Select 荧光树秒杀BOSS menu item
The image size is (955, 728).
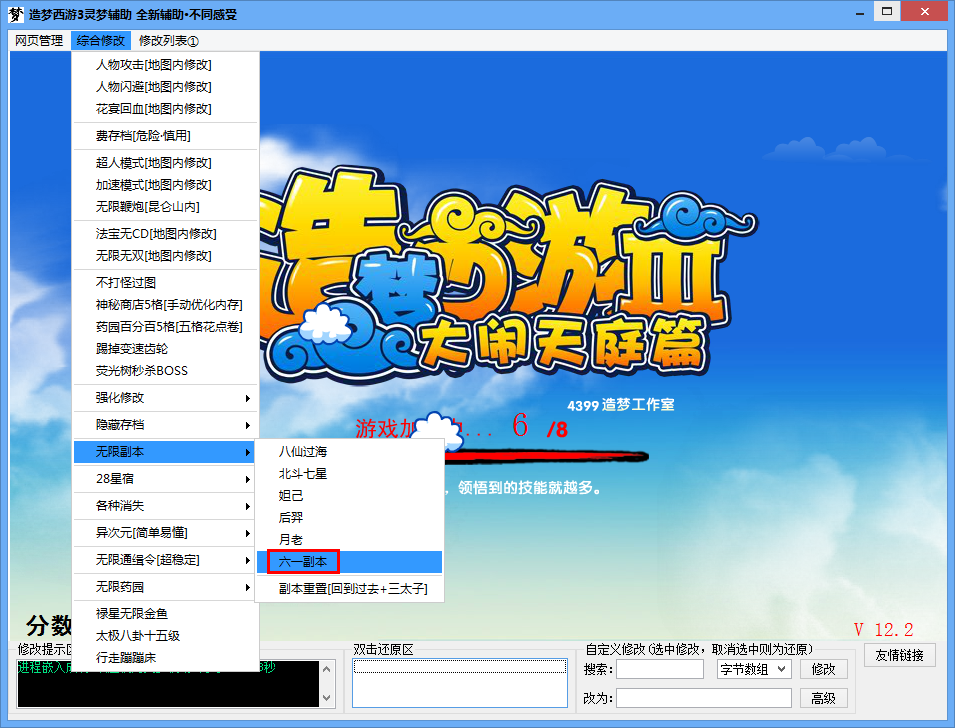click(x=166, y=370)
